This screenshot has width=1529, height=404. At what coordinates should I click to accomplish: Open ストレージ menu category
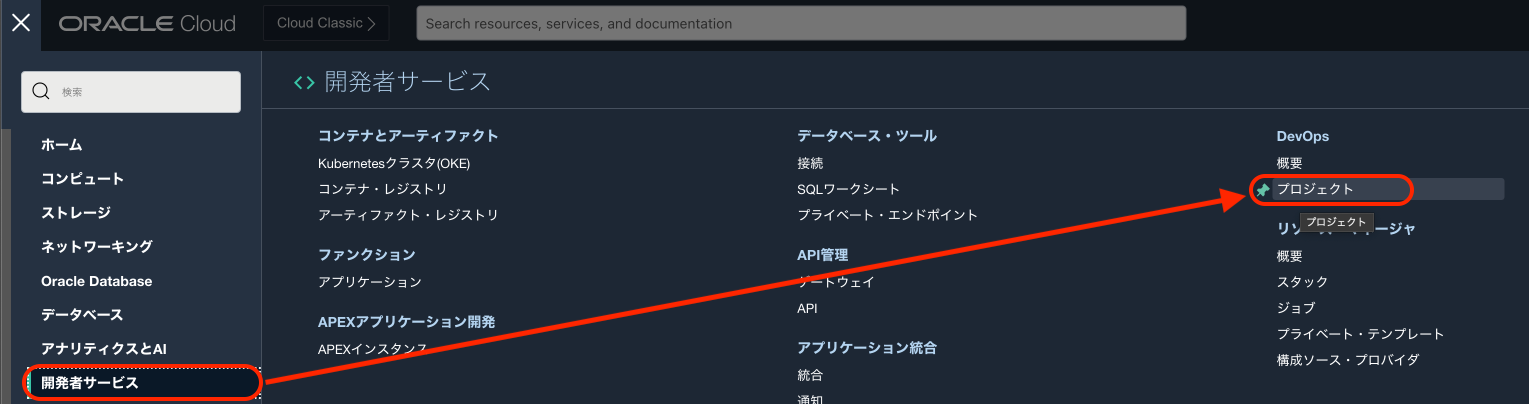pyautogui.click(x=76, y=213)
